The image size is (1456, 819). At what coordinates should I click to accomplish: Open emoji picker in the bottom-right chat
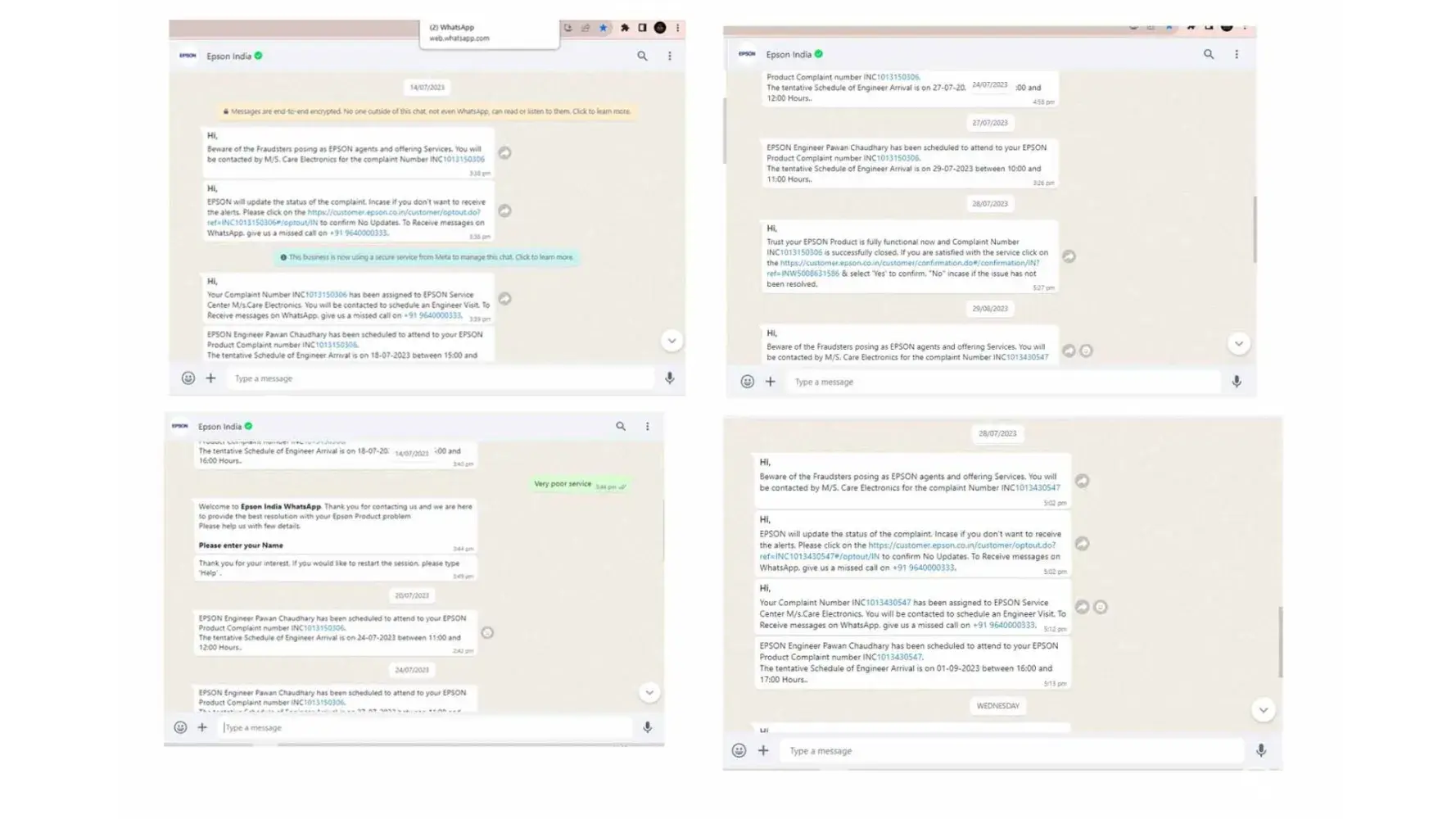click(x=739, y=750)
